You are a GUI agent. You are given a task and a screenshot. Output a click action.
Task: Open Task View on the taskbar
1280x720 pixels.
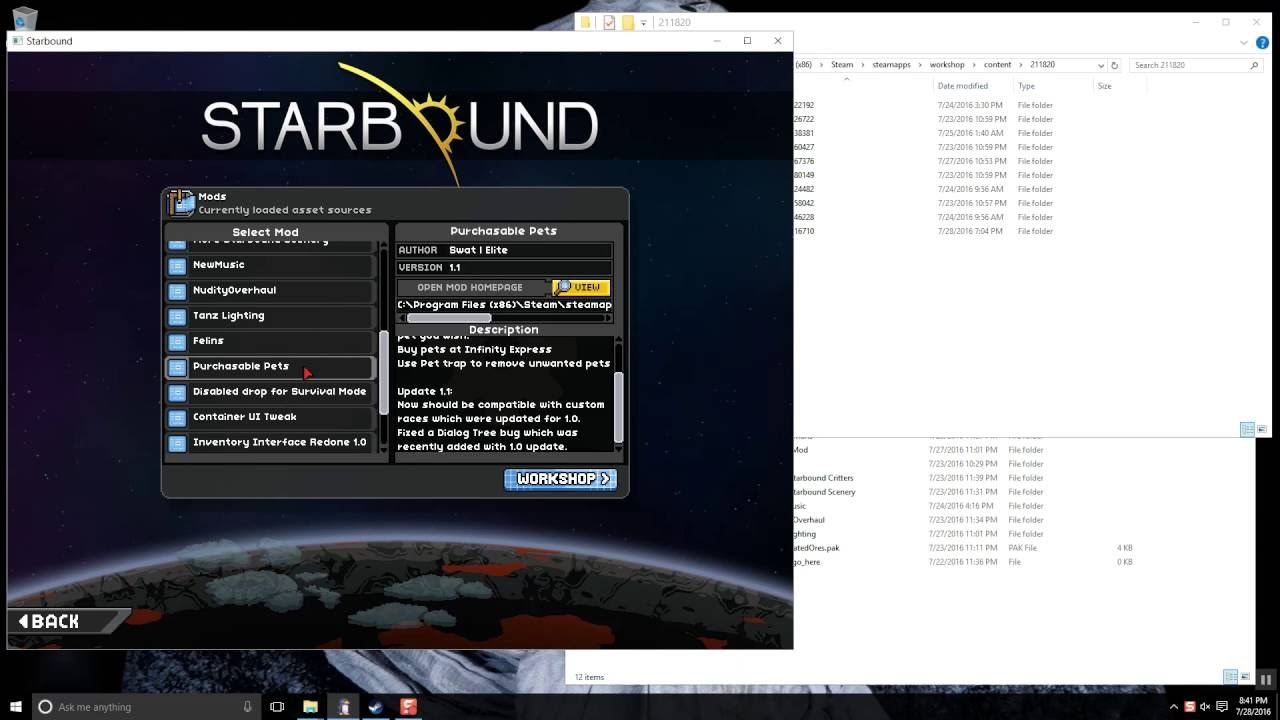pyautogui.click(x=278, y=706)
